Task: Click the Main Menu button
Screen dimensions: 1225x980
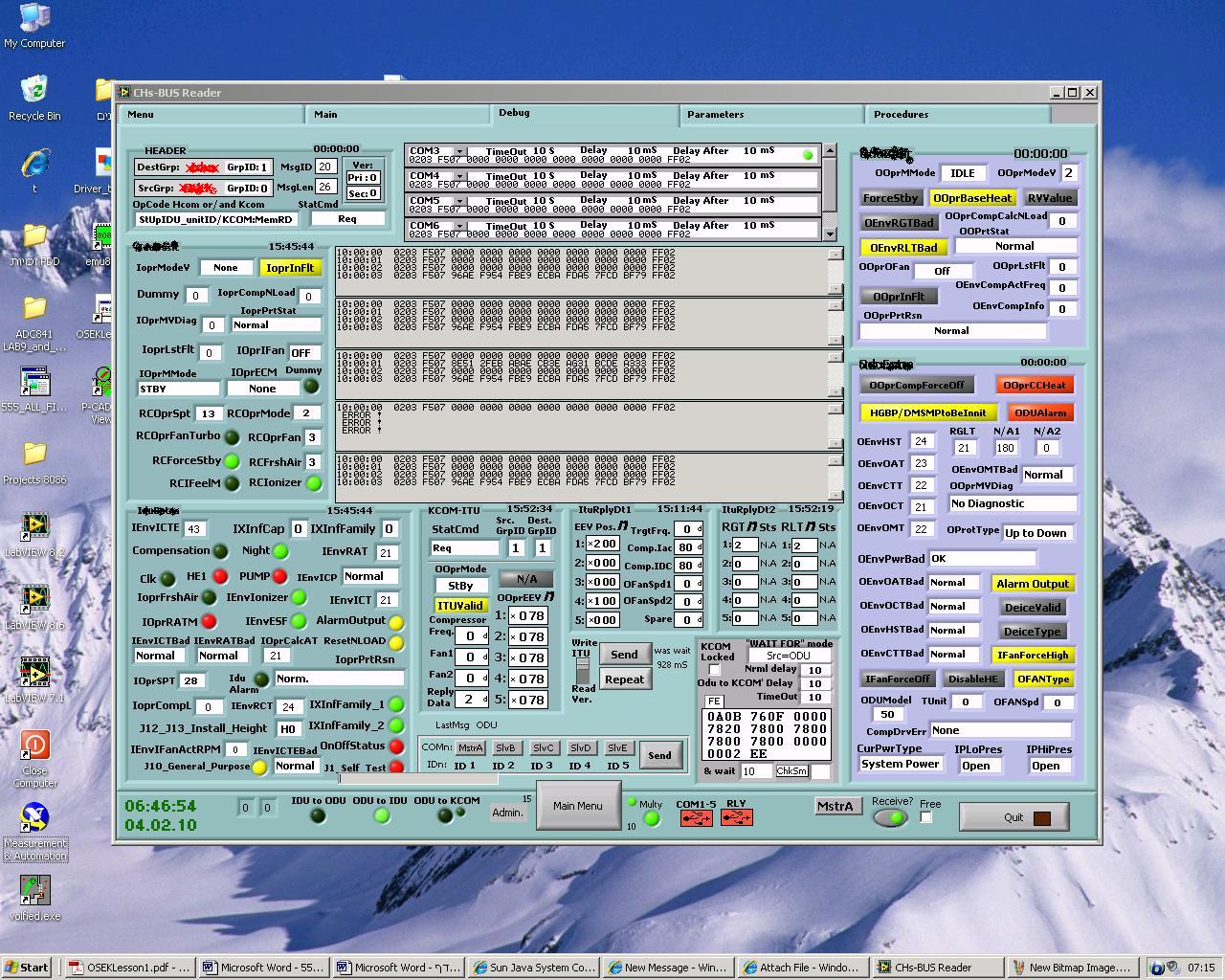Action: 578,806
